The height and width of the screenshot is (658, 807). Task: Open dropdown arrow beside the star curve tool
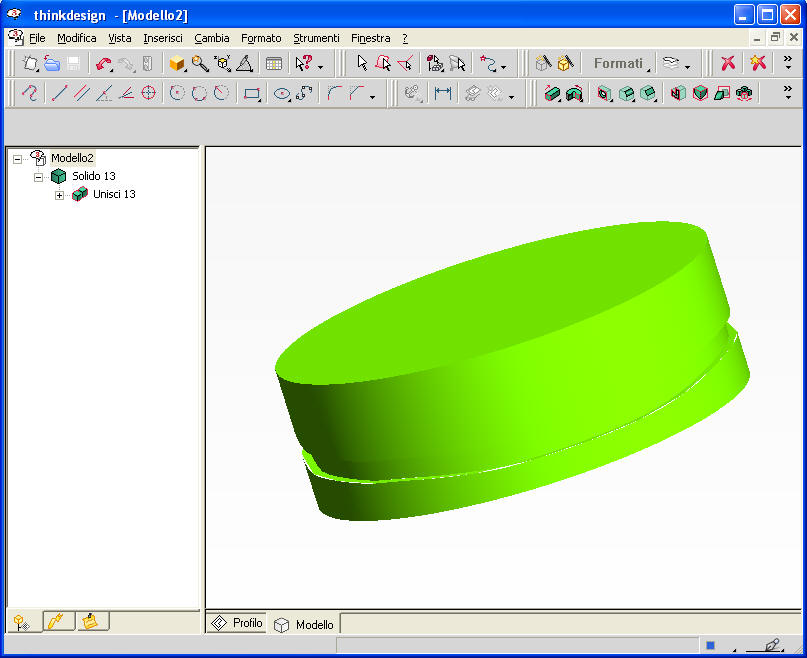point(503,67)
